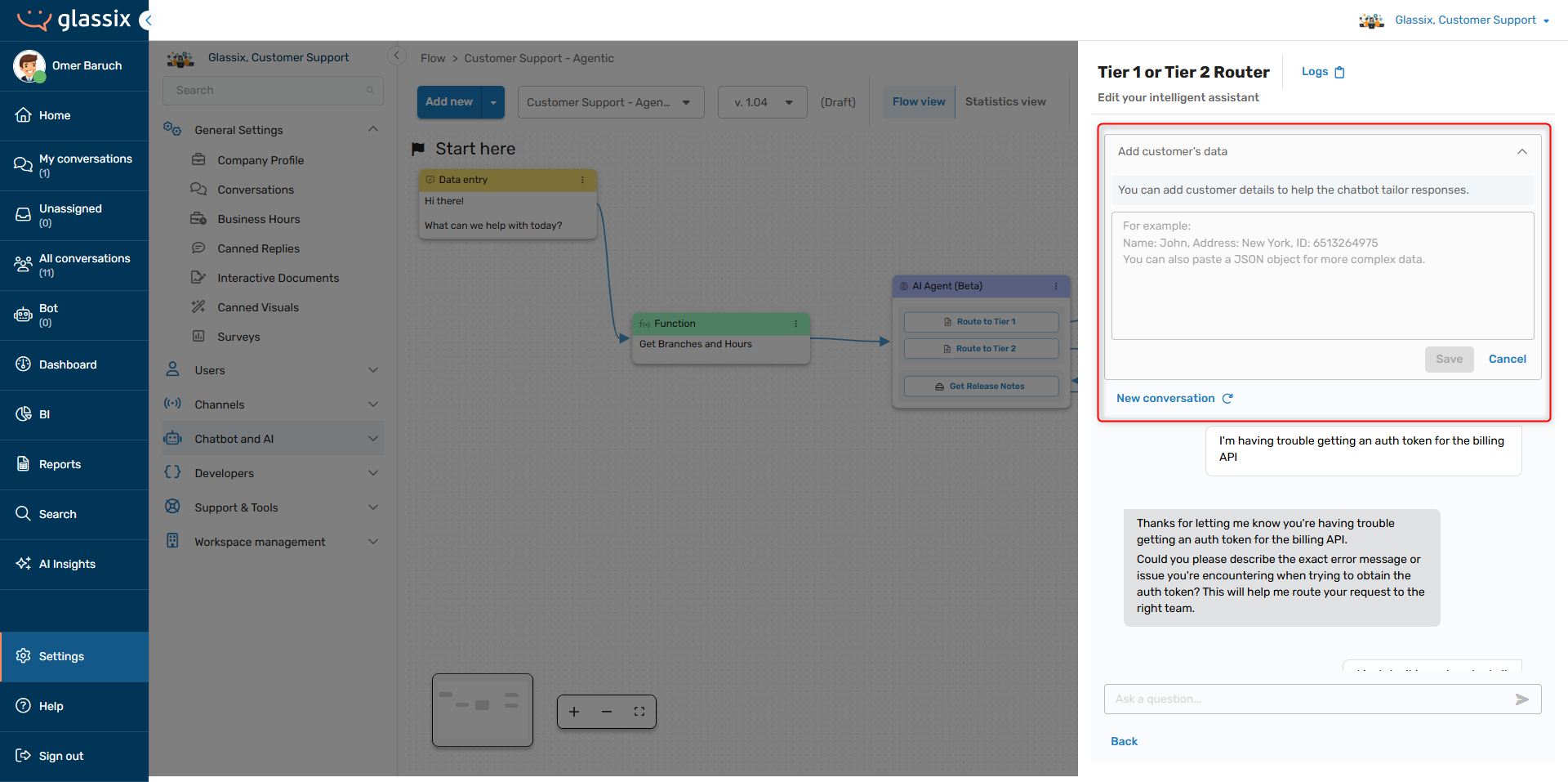
Task: Collapse the General Settings section
Action: [373, 129]
